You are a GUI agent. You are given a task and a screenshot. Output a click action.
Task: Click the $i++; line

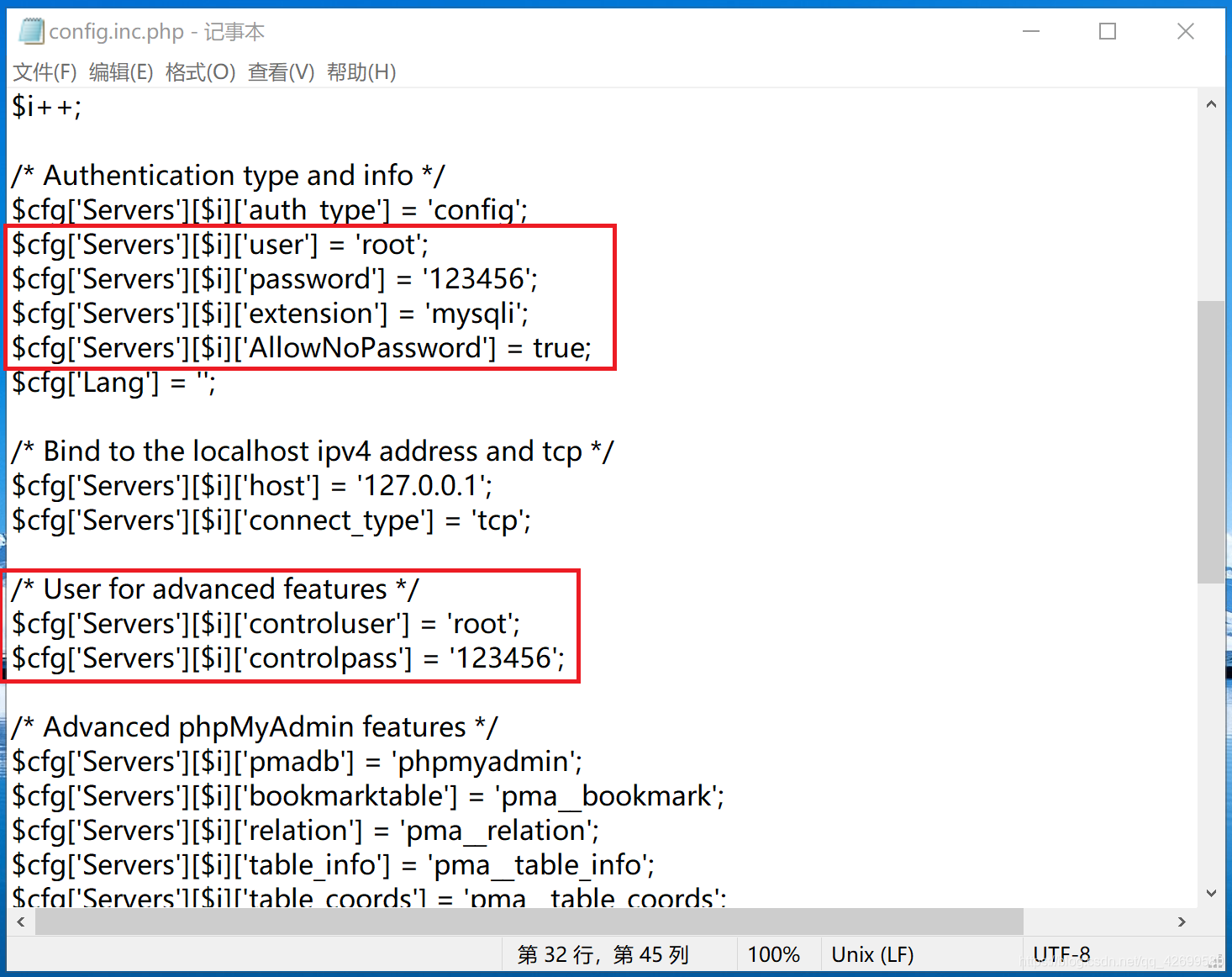(47, 107)
